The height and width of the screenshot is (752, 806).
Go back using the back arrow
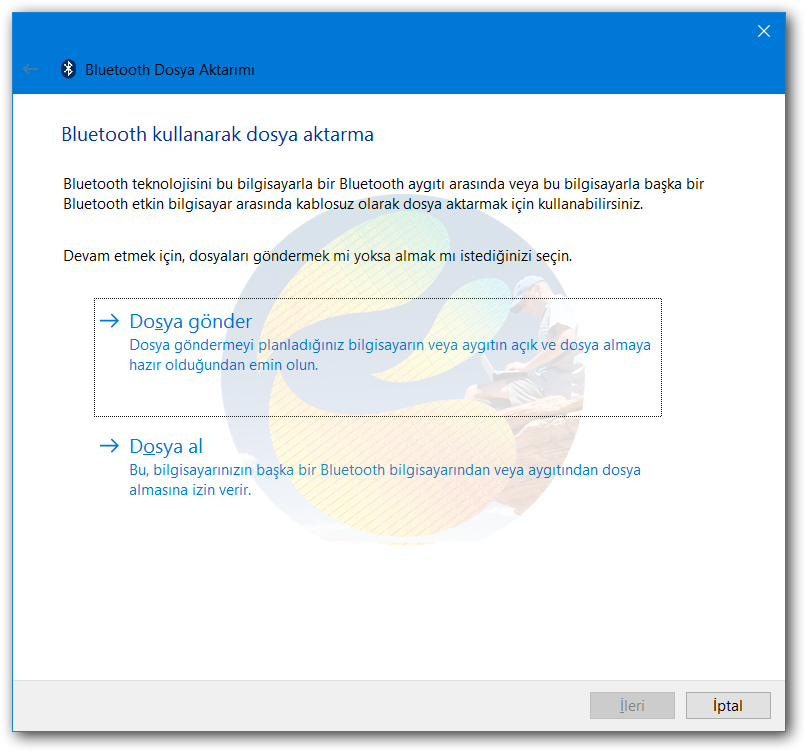click(x=31, y=69)
